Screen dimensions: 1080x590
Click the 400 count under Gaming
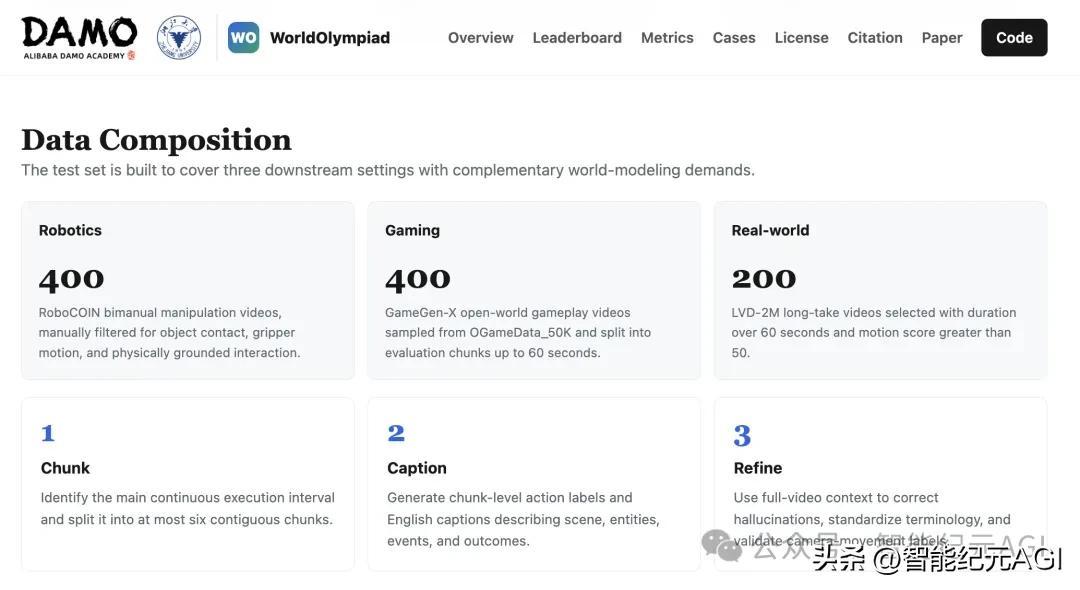418,279
